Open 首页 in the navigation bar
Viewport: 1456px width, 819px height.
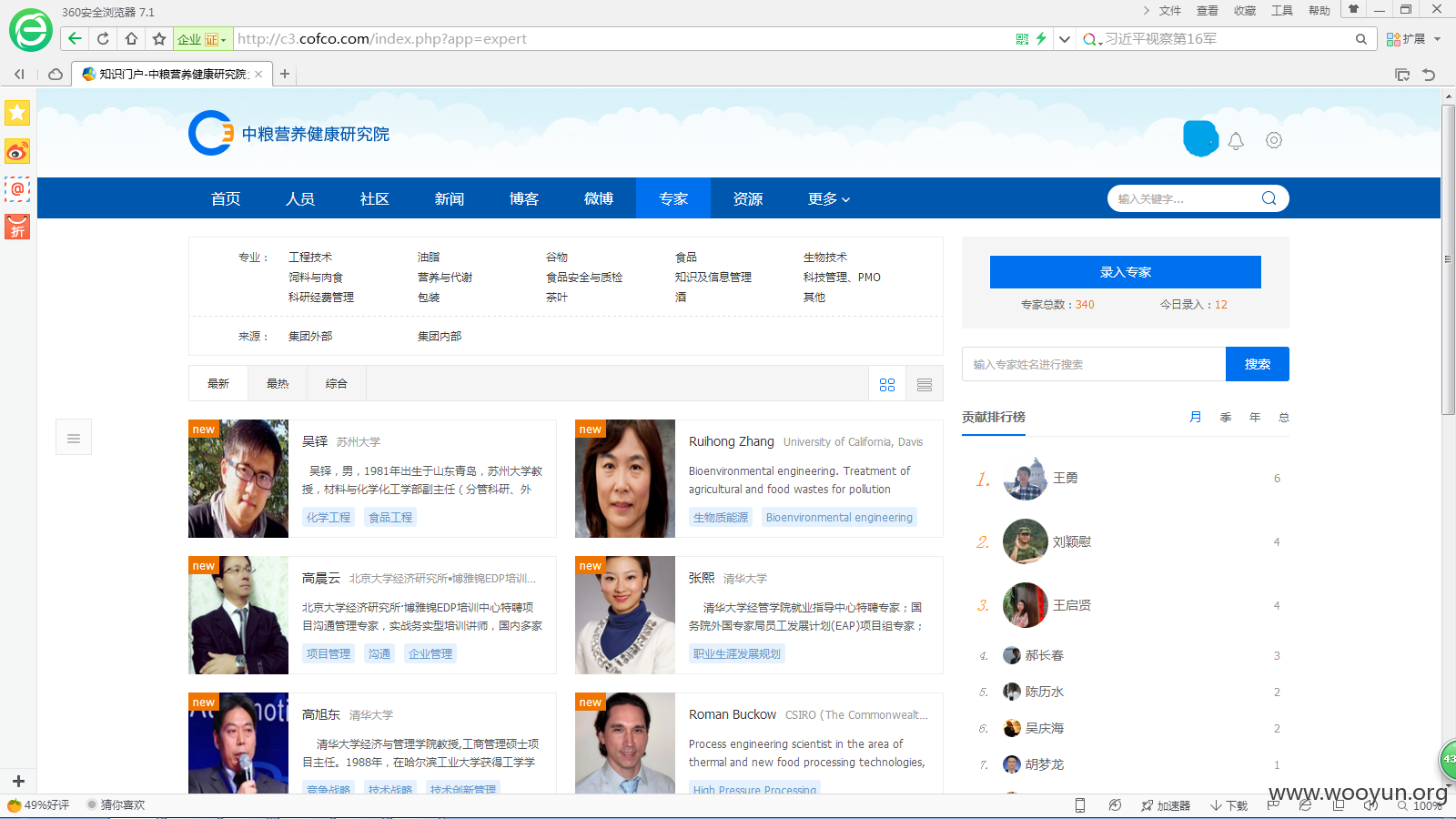pyautogui.click(x=226, y=198)
